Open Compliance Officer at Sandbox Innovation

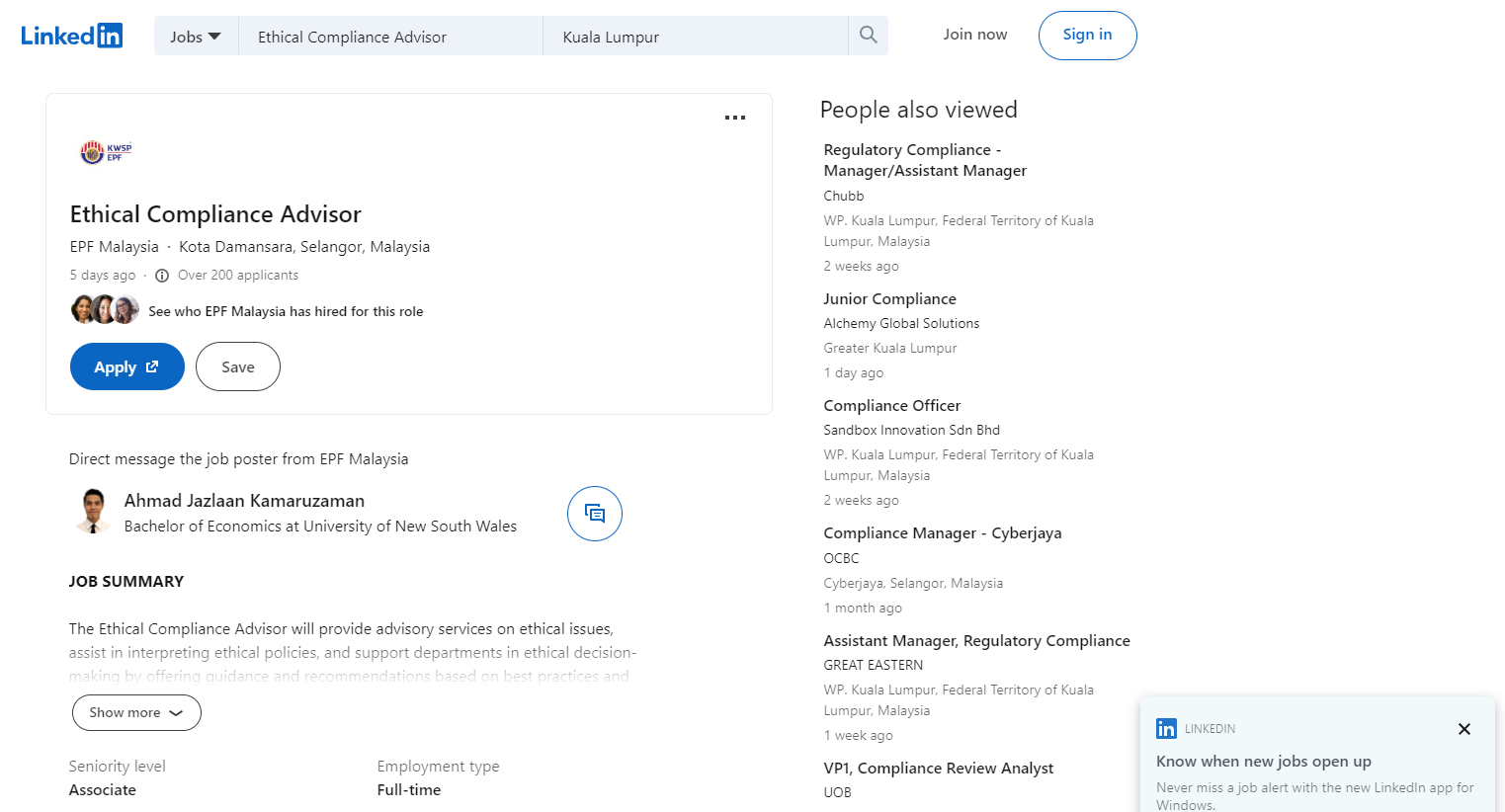pos(891,406)
